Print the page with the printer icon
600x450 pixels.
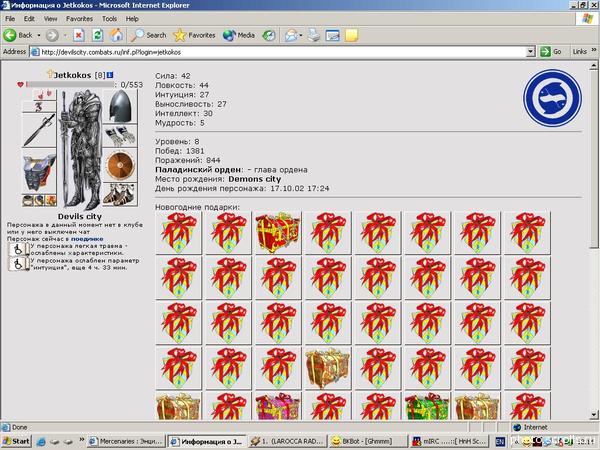click(x=314, y=36)
